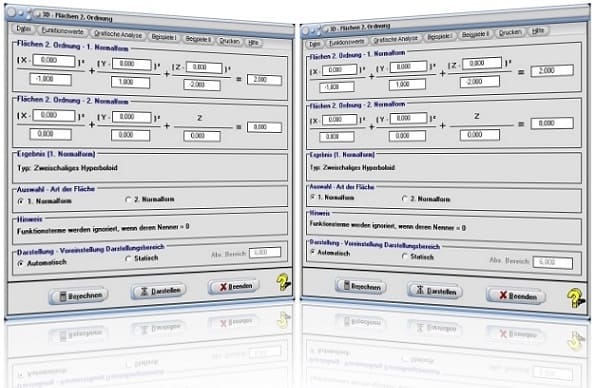
Task: Click the Beenden button with red X in left window
Action: click(233, 286)
